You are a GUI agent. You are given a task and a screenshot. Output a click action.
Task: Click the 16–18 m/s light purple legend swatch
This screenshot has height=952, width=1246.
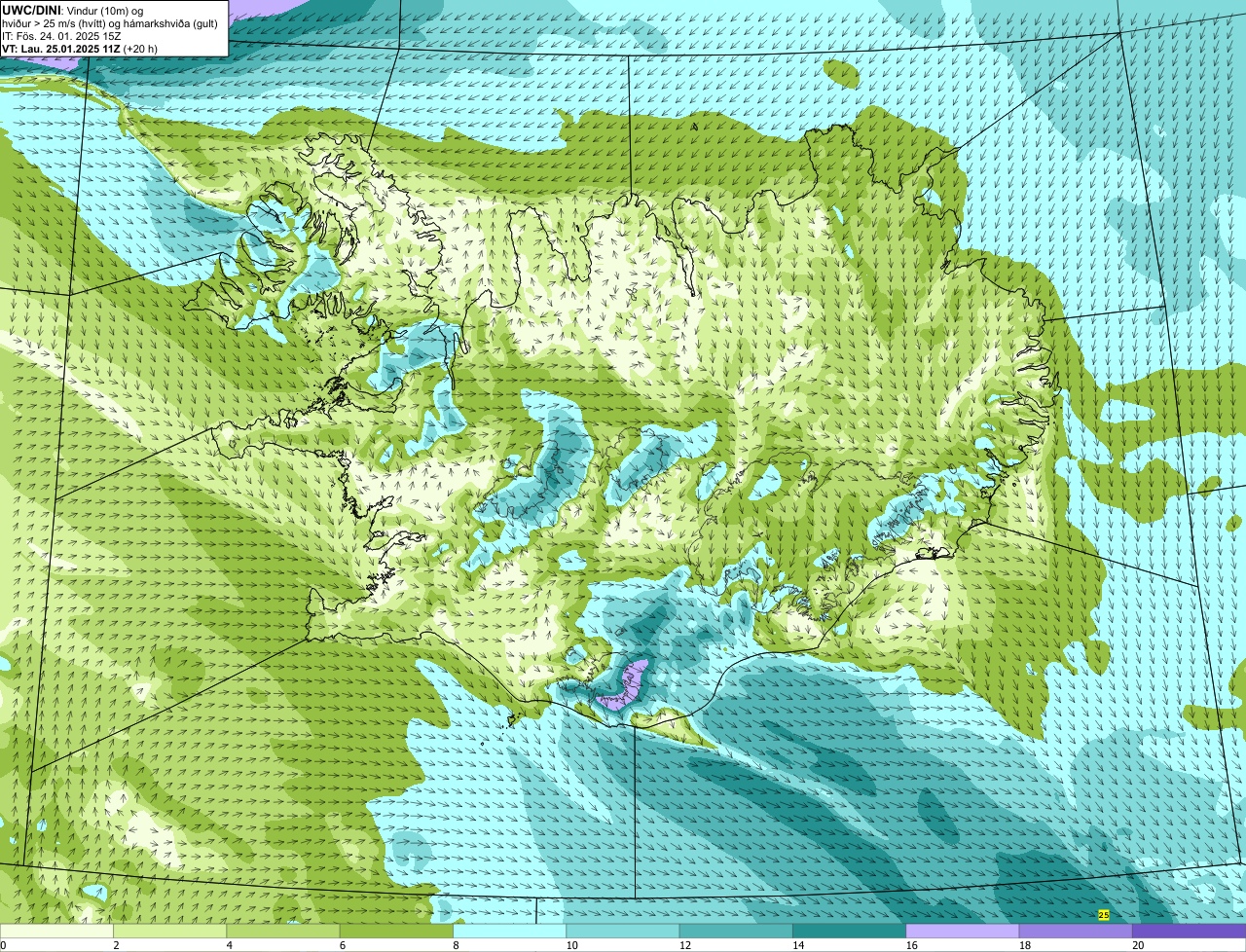963,931
